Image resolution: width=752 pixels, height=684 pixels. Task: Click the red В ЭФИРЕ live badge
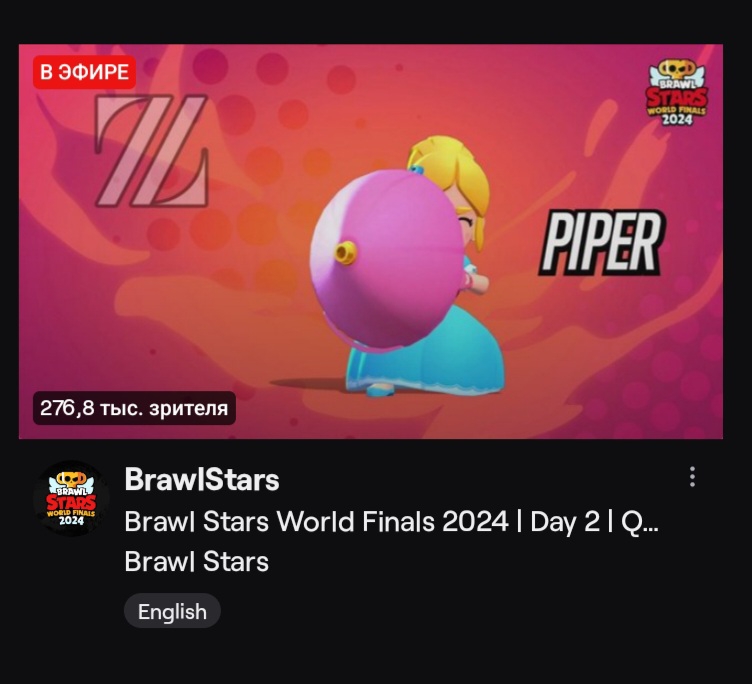point(84,72)
